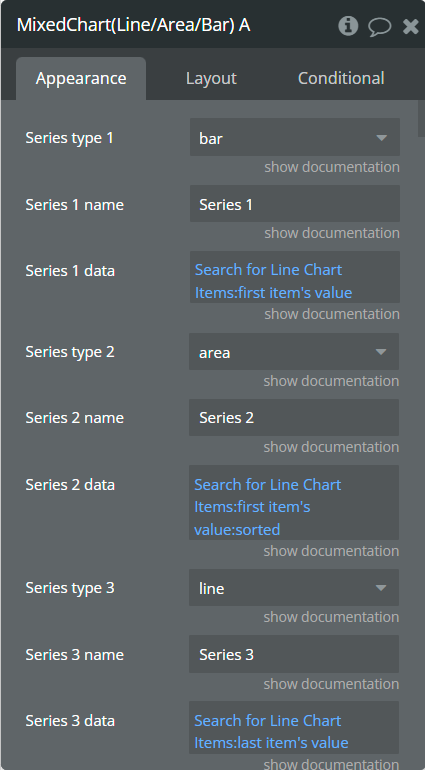This screenshot has width=425, height=770.
Task: Edit the Series 1 data expression
Action: pyautogui.click(x=295, y=277)
